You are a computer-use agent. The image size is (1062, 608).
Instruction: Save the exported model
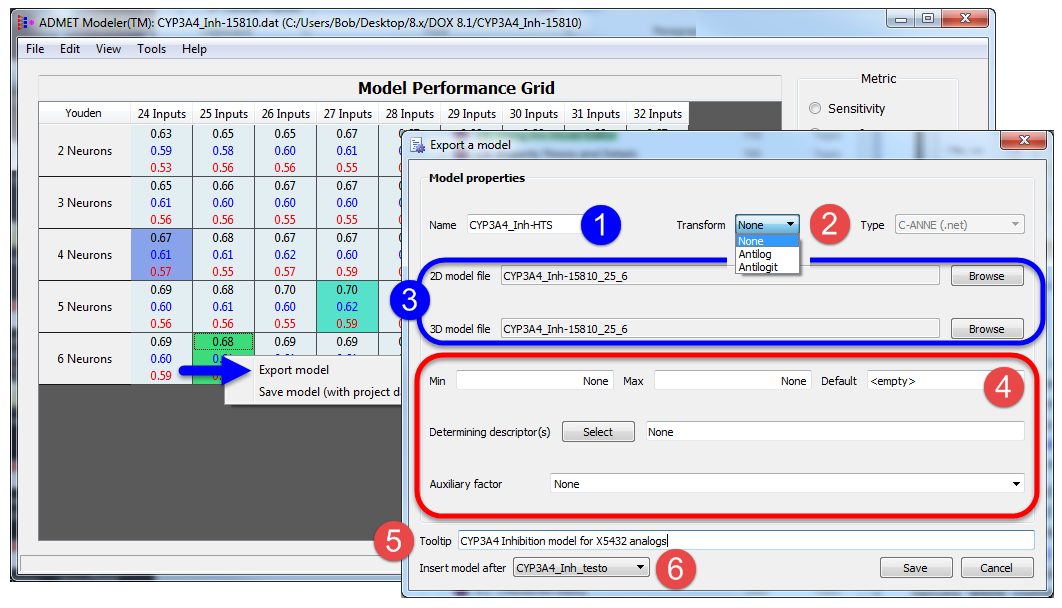[x=915, y=568]
